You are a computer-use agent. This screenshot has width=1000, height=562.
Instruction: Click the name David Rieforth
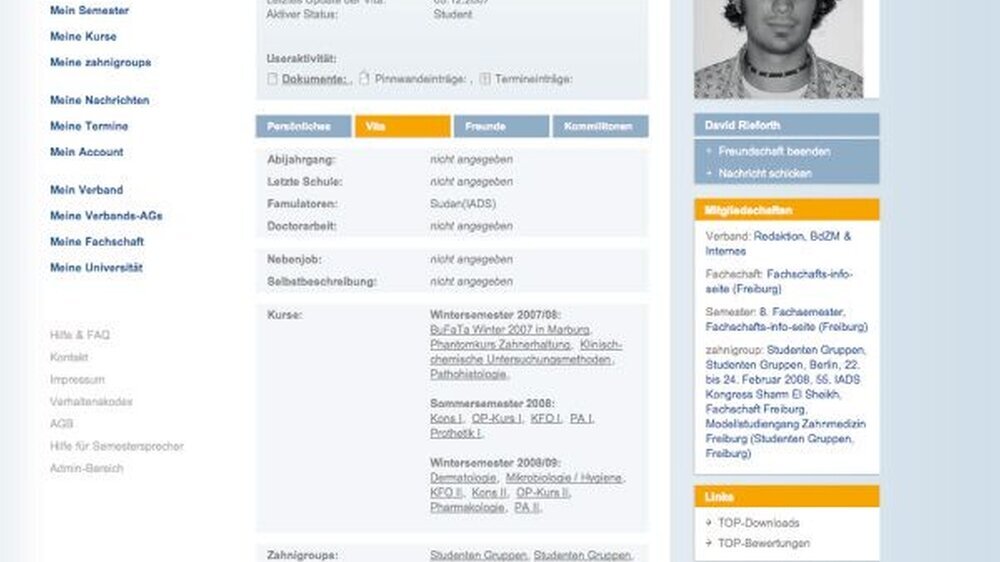(742, 125)
